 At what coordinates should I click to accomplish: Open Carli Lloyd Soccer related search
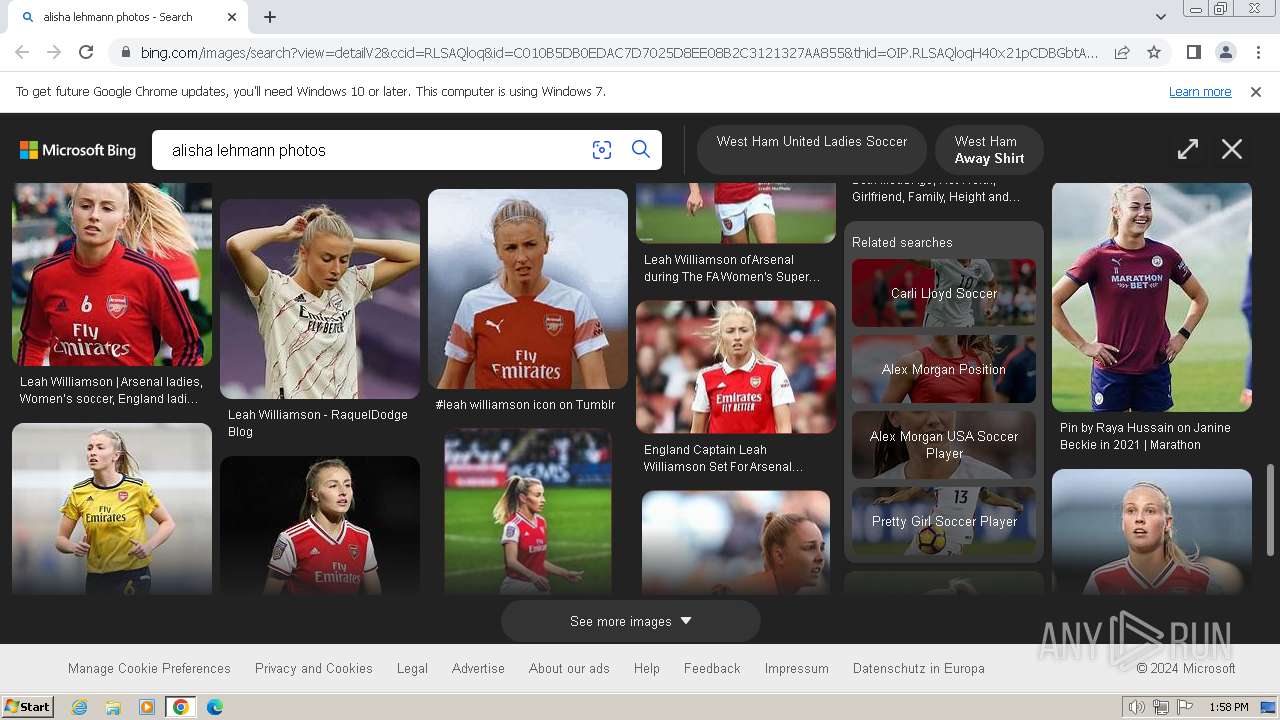tap(944, 293)
